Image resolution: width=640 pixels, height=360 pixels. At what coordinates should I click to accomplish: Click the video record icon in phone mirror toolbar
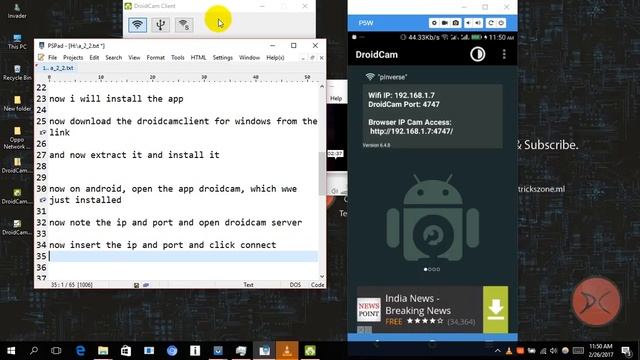445,23
